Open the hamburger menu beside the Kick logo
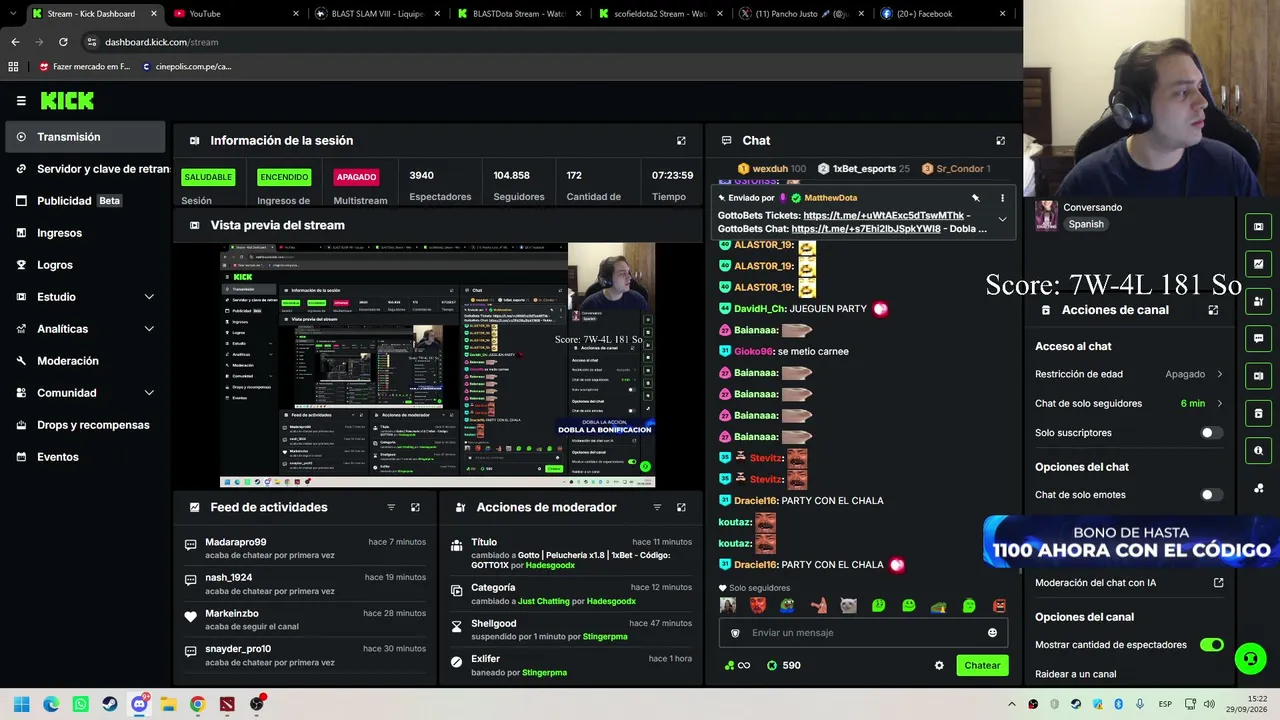Screen dimensions: 1280x720 21,101
